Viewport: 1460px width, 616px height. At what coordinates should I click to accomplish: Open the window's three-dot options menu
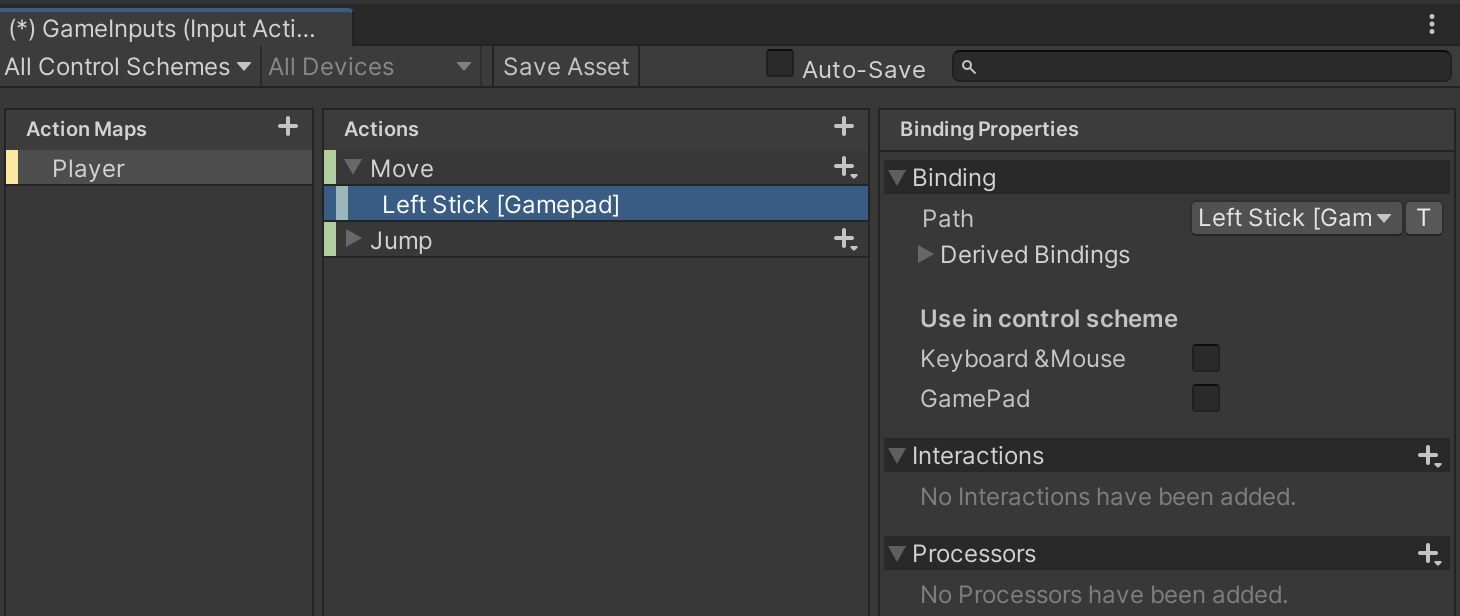pos(1432,25)
